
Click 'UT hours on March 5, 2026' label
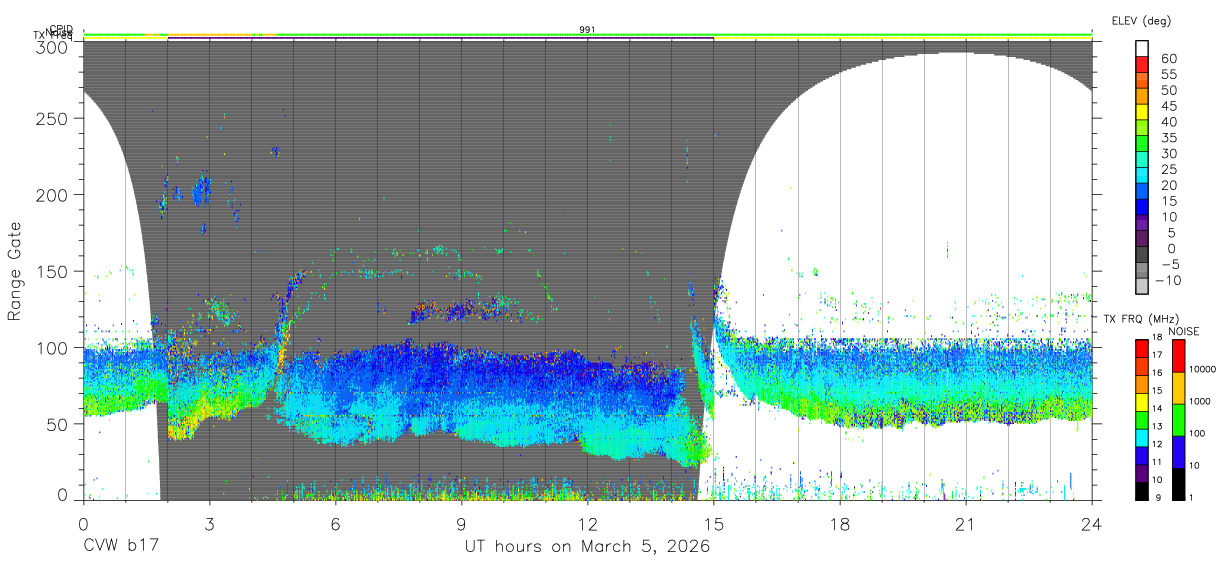pos(587,547)
